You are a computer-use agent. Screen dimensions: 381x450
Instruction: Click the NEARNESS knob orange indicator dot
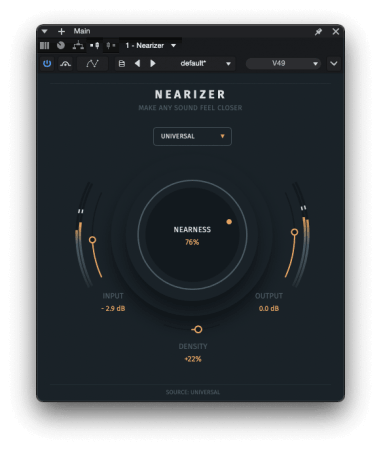(x=229, y=222)
